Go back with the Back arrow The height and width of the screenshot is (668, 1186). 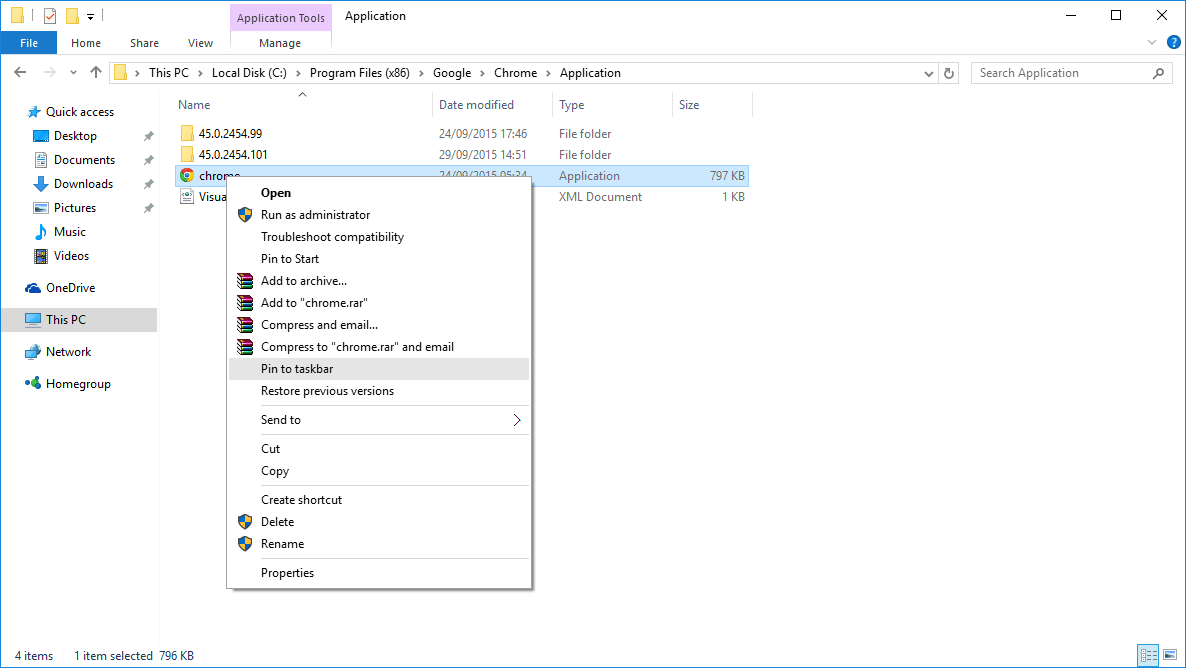pos(20,73)
